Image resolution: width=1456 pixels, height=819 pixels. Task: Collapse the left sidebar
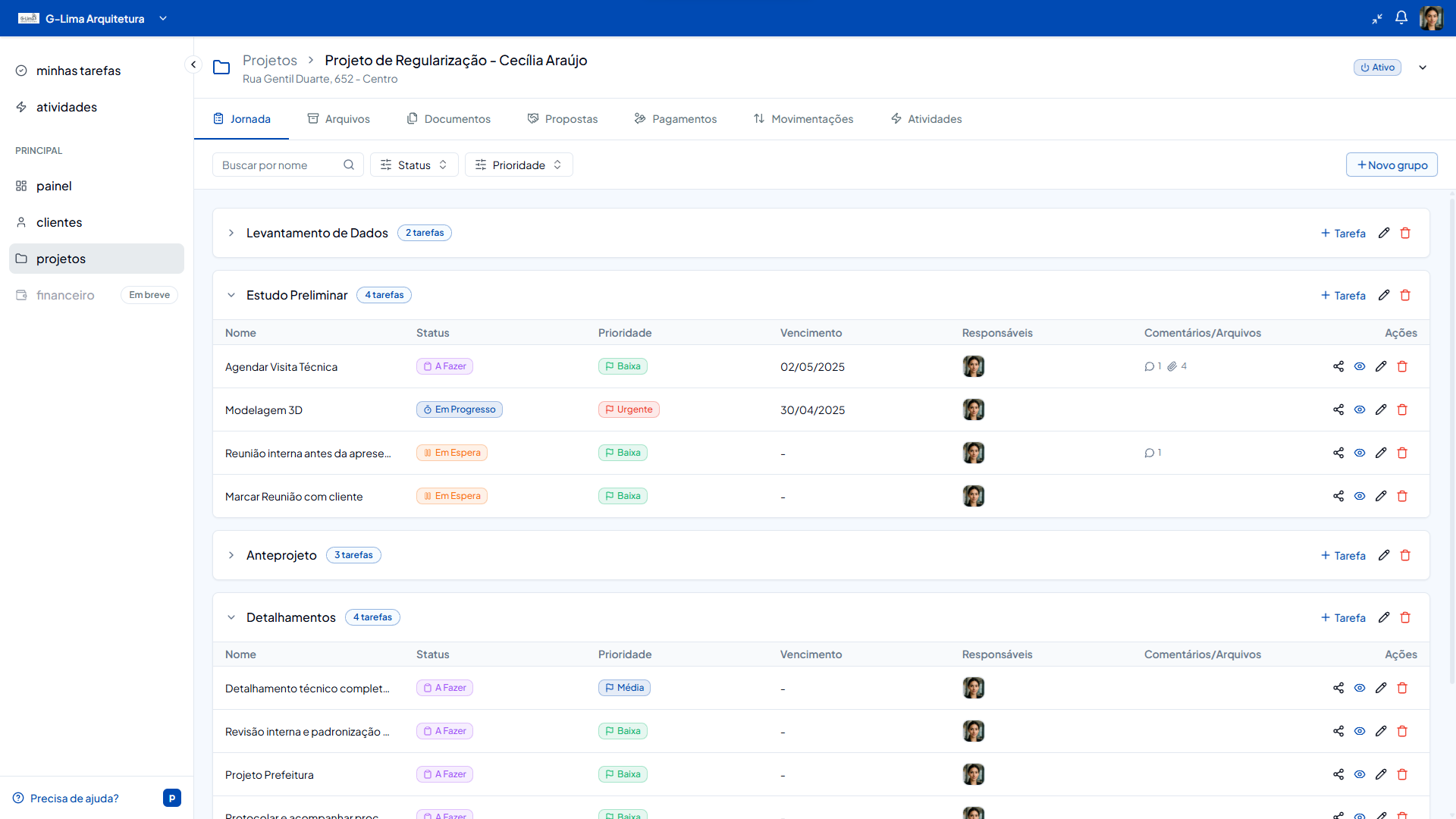click(x=193, y=64)
